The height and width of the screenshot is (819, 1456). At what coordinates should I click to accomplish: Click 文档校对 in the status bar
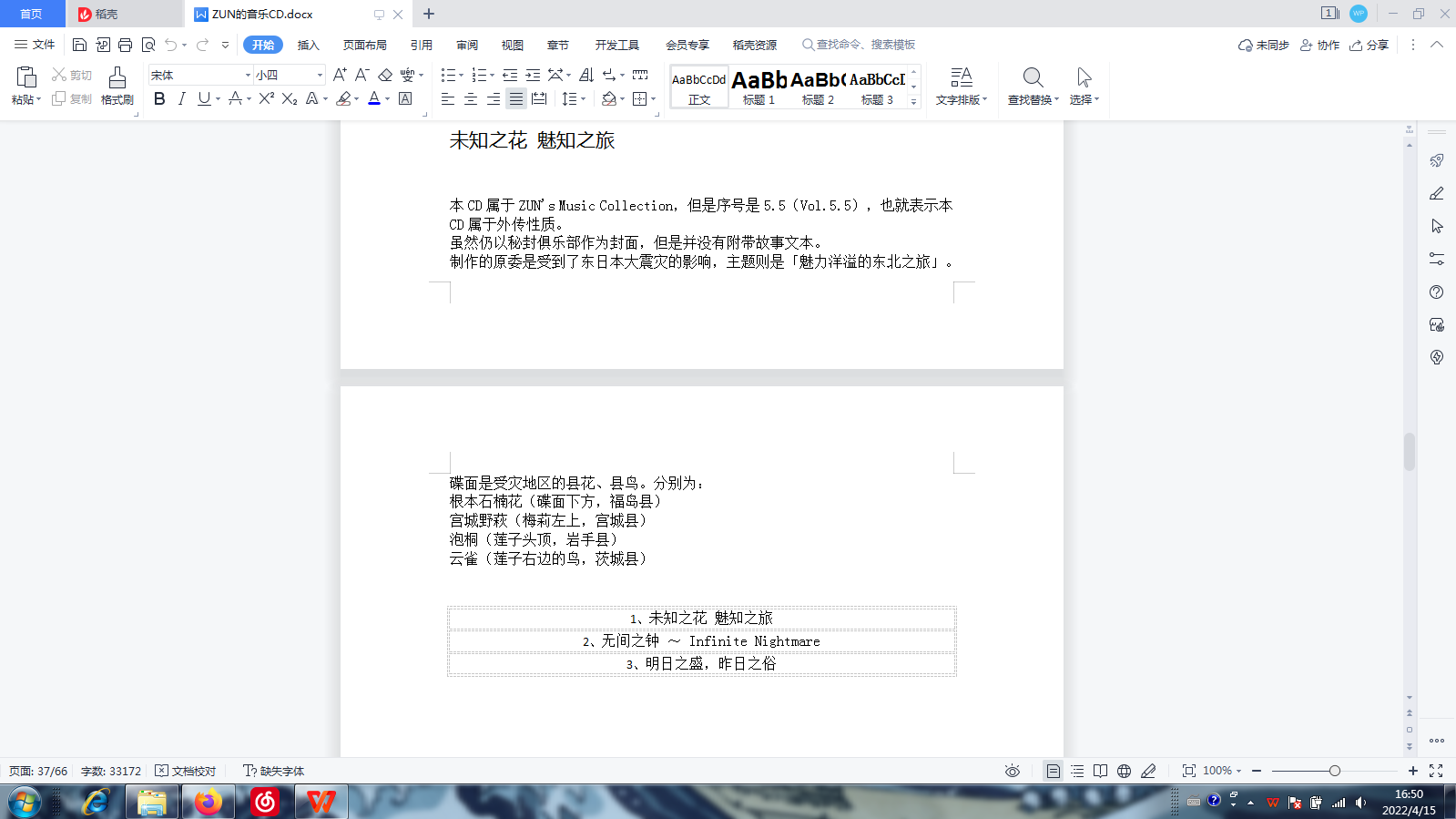tap(186, 771)
